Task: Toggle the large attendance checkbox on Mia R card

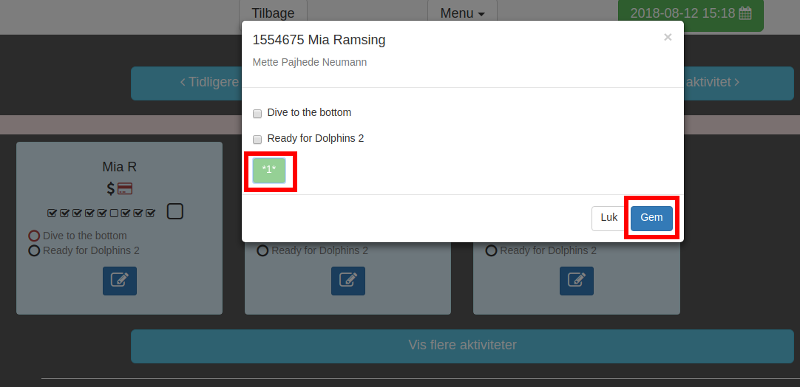Action: point(175,211)
